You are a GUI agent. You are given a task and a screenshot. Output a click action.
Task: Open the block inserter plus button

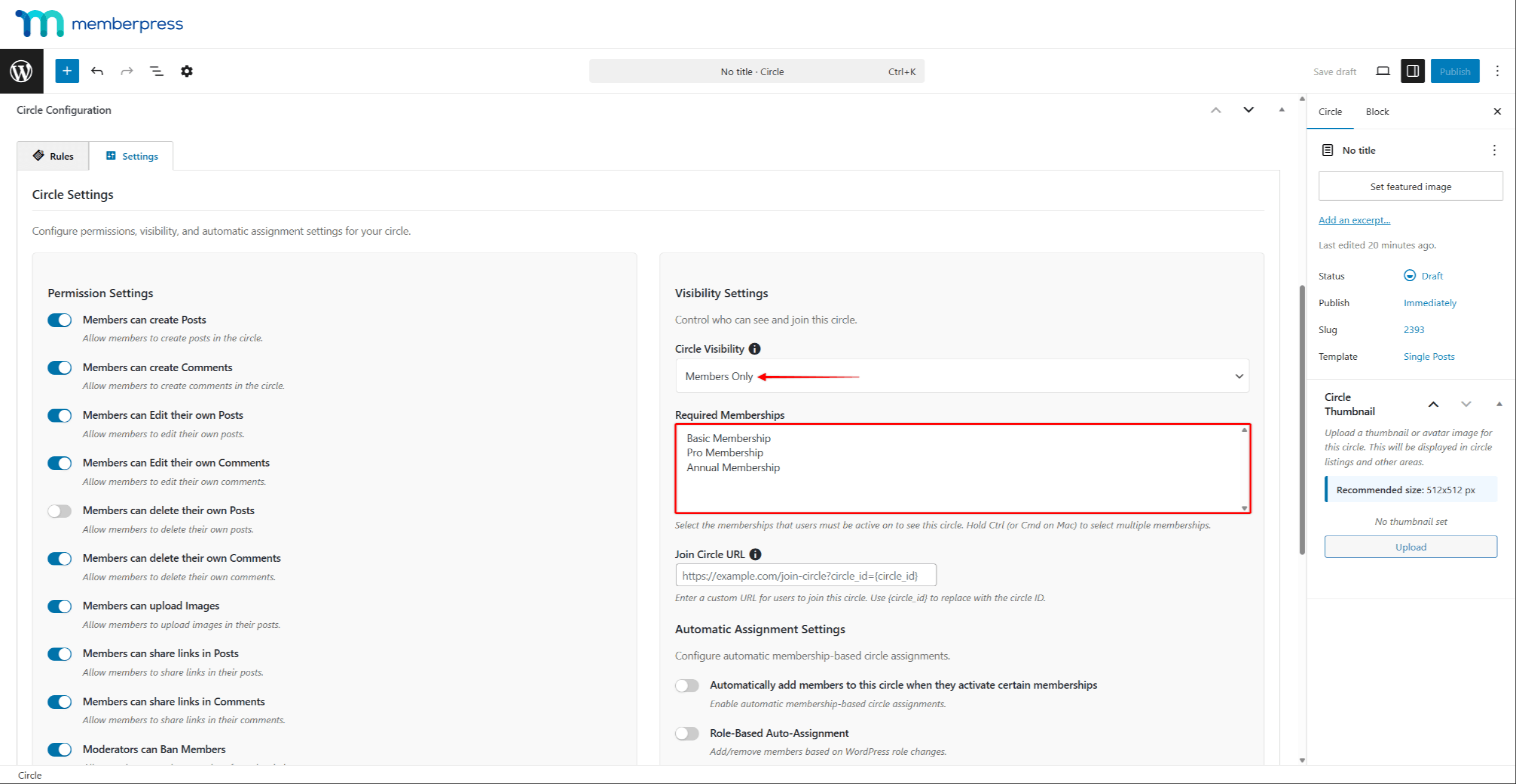(x=67, y=71)
